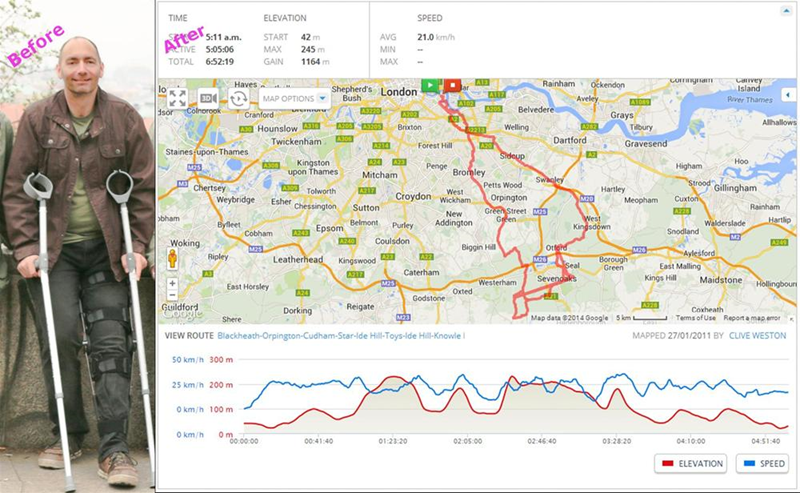Open the Blackheath-Orpington-Cudham route link

tap(341, 336)
